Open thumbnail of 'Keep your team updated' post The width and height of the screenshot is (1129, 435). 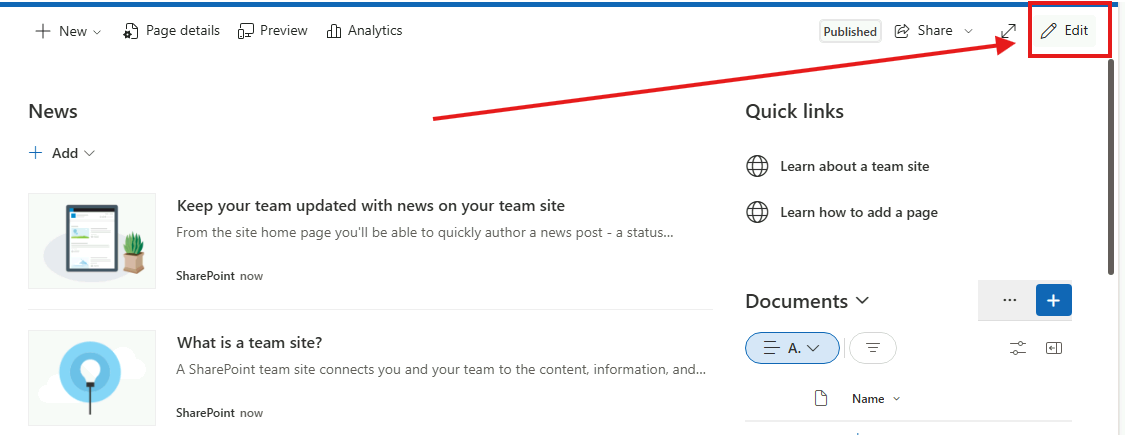point(92,241)
